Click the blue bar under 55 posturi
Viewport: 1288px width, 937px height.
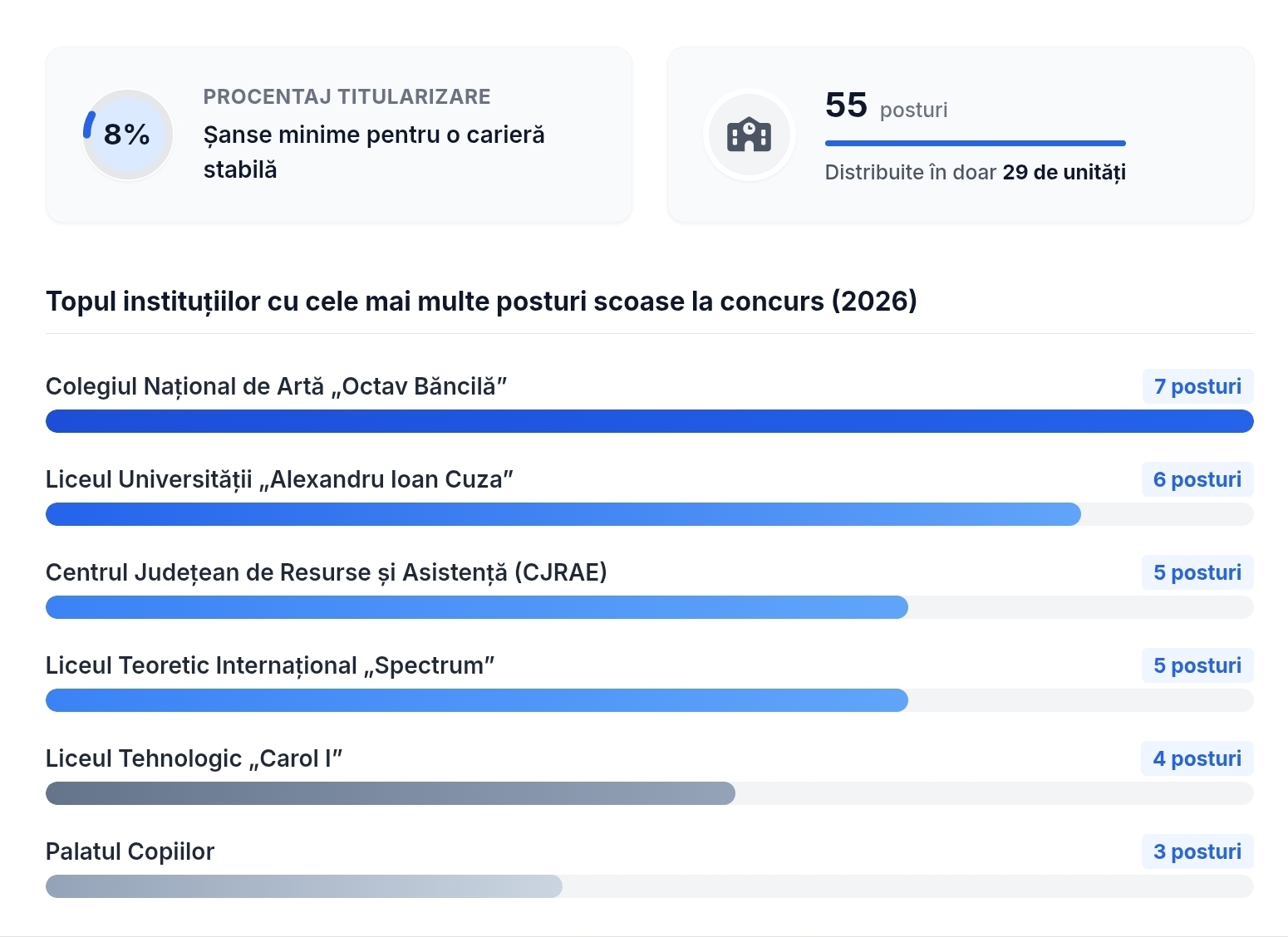976,144
